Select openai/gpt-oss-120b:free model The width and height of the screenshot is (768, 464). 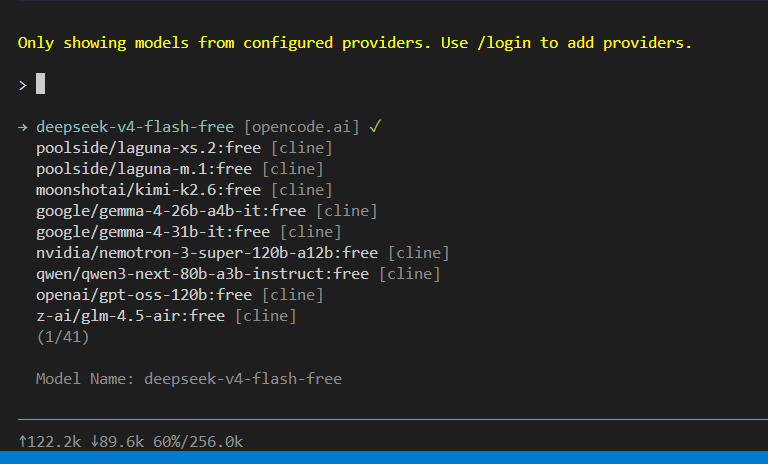[180, 295]
